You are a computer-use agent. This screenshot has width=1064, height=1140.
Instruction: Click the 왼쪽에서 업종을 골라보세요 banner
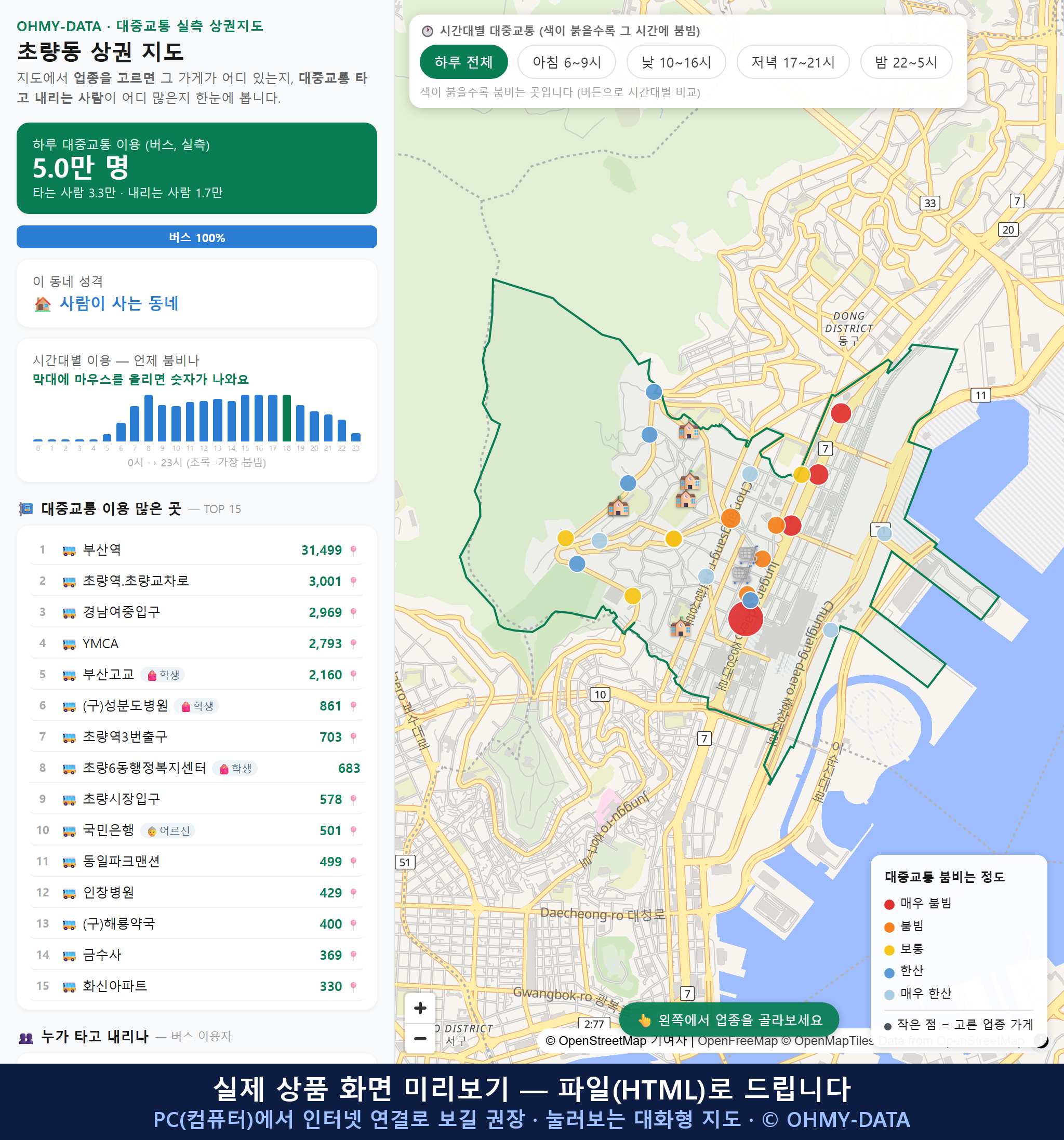pyautogui.click(x=729, y=1020)
